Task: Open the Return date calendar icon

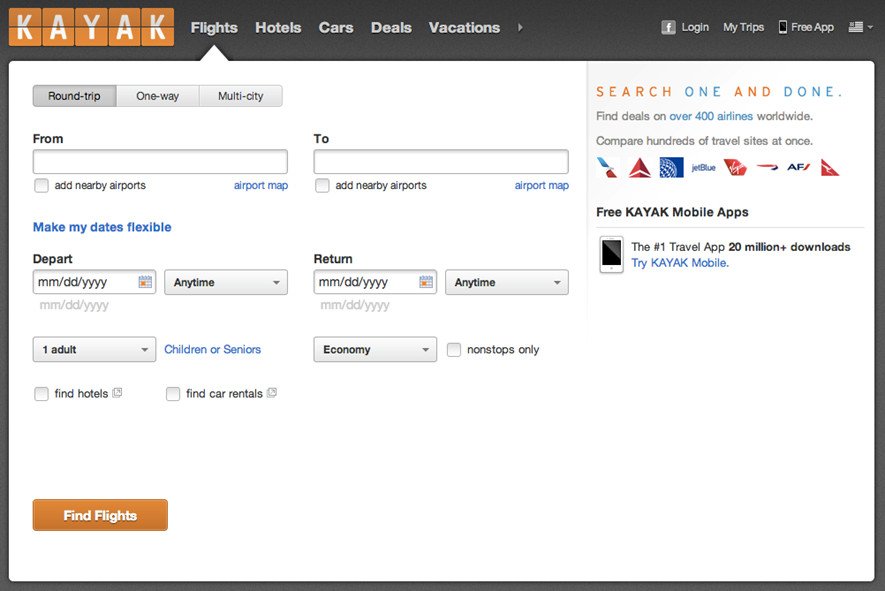Action: point(426,282)
